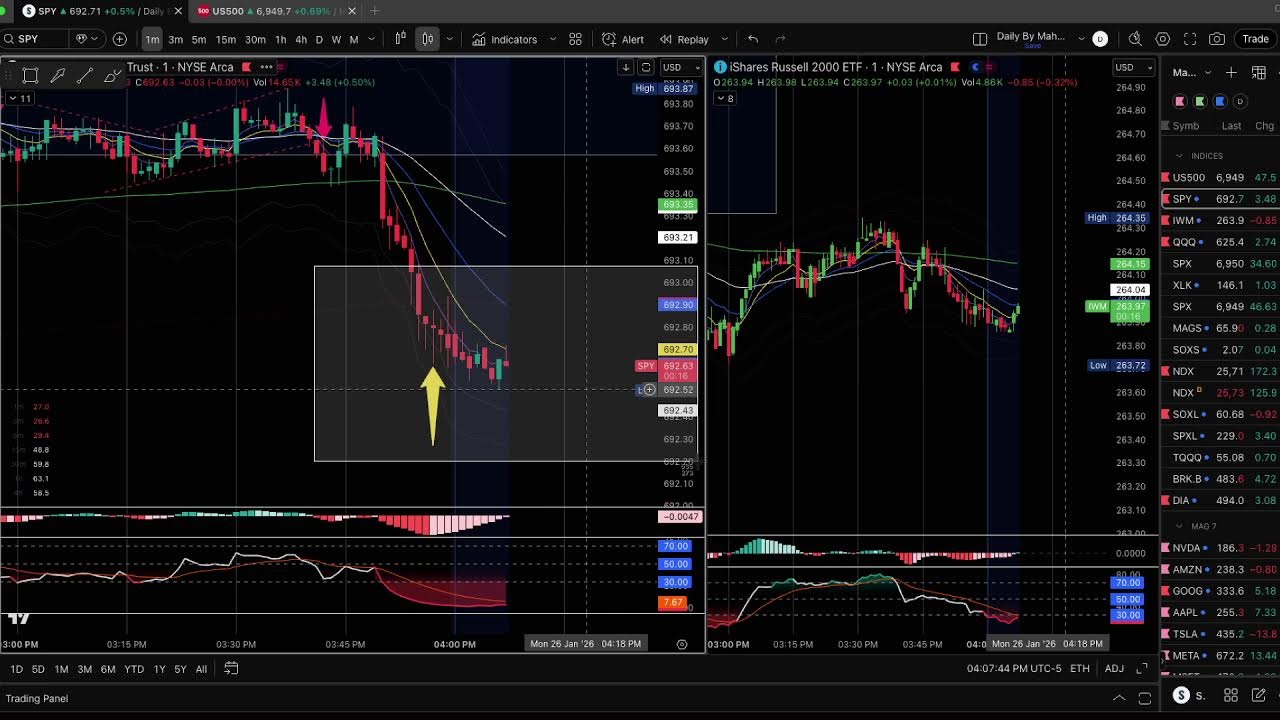Switch to the 5m timeframe
Viewport: 1280px width, 720px height.
[199, 39]
